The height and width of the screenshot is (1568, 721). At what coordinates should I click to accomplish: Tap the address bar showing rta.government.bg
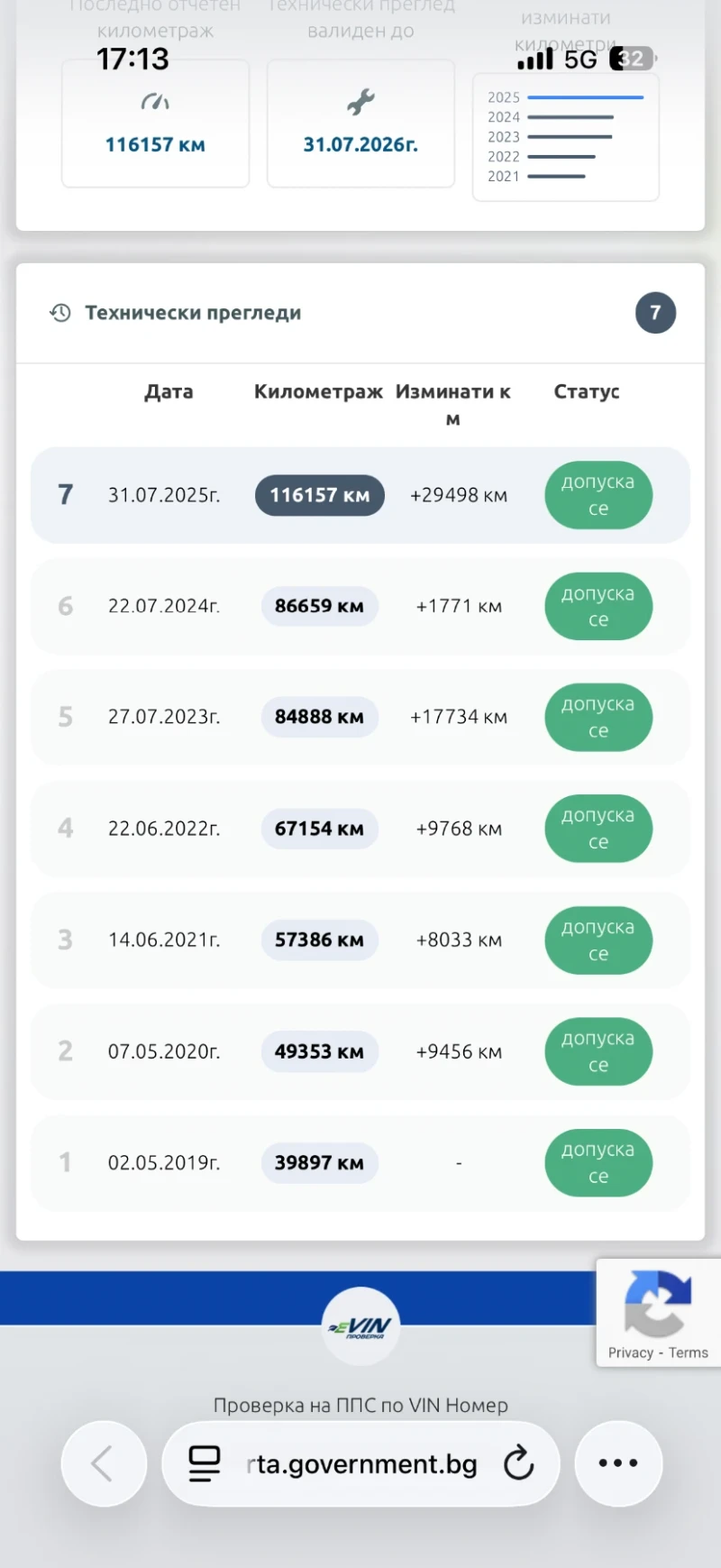pos(360,1463)
